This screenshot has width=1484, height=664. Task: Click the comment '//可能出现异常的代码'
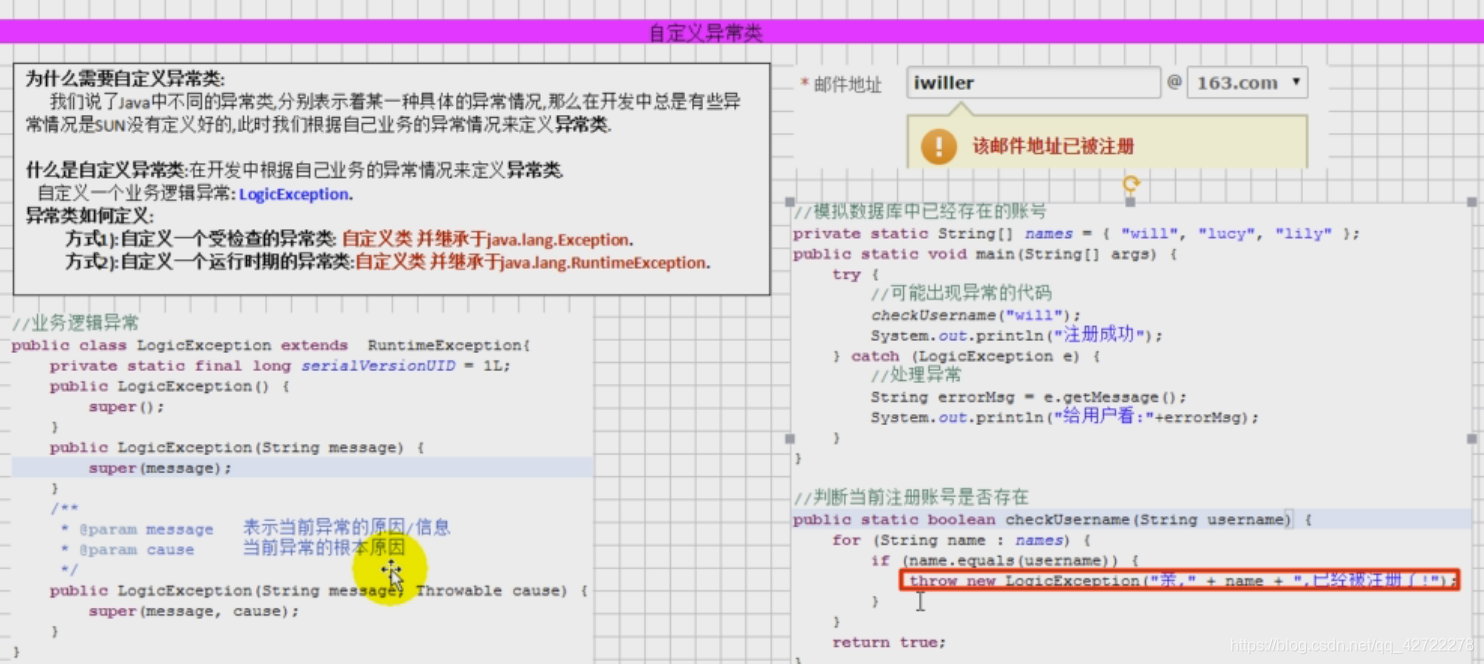pyautogui.click(x=961, y=294)
